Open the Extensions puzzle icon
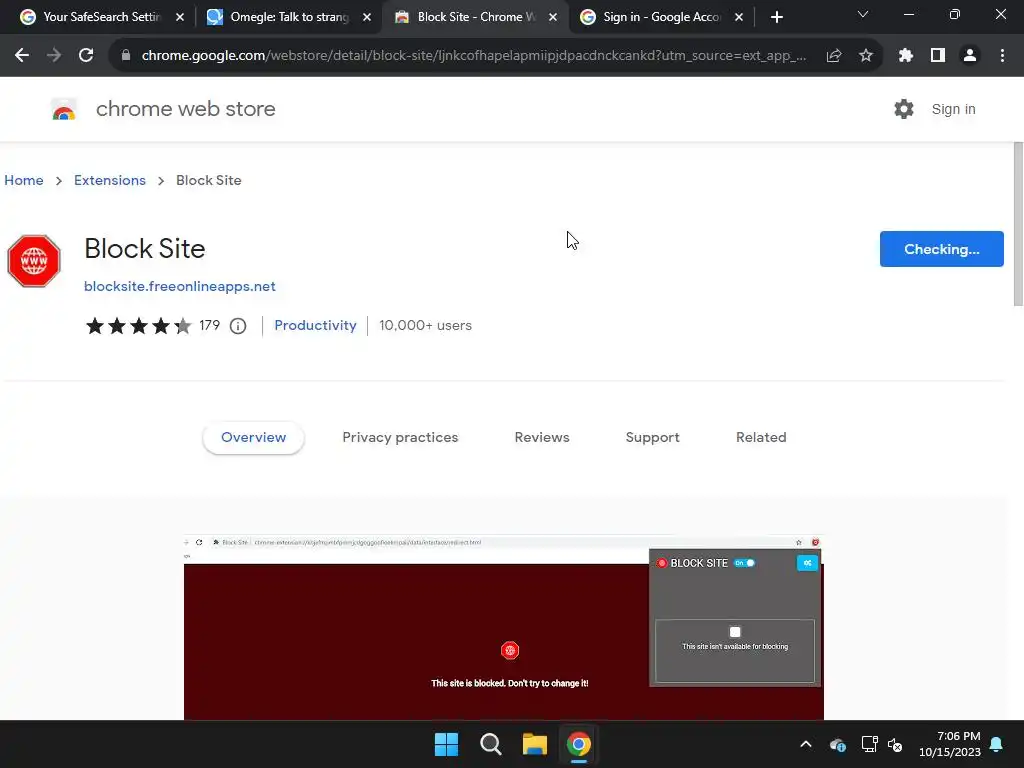 [x=905, y=56]
